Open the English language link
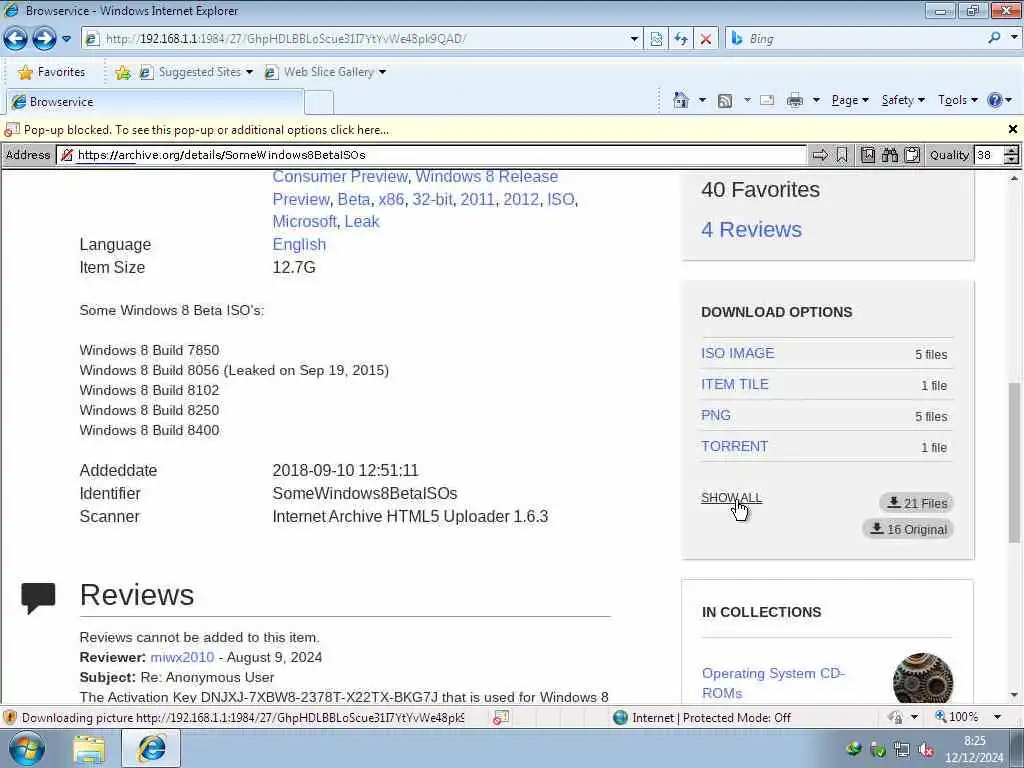Screen dimensions: 1024x768 point(299,244)
